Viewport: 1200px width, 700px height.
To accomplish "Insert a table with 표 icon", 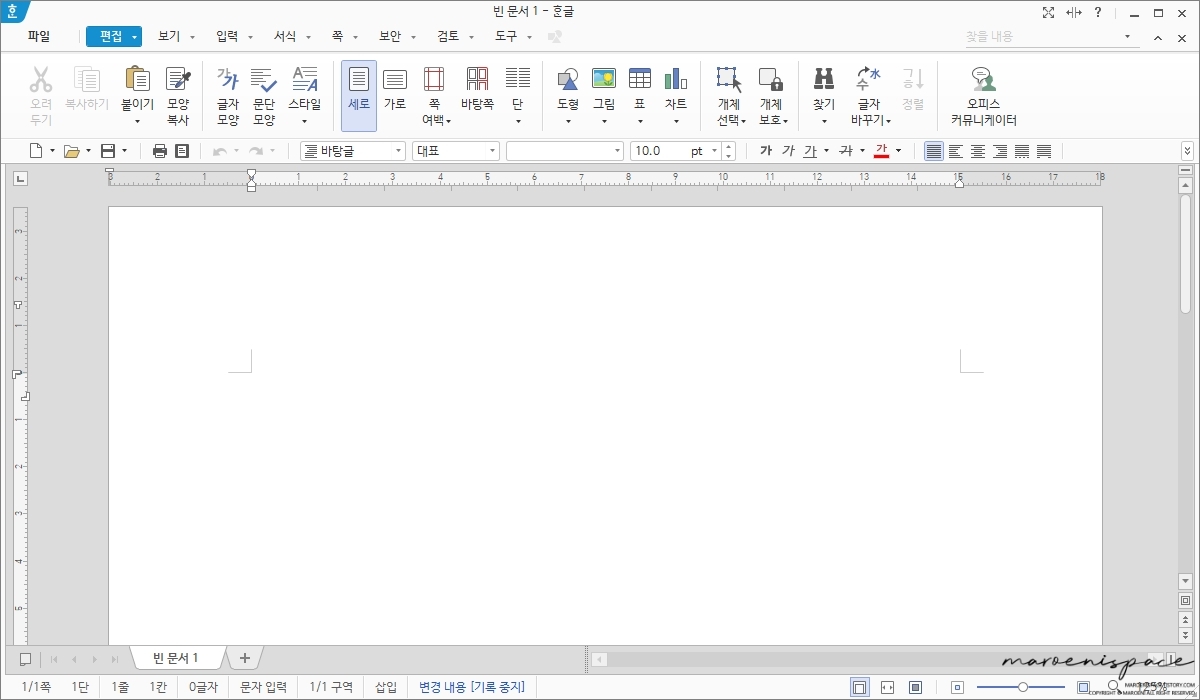I will [640, 78].
